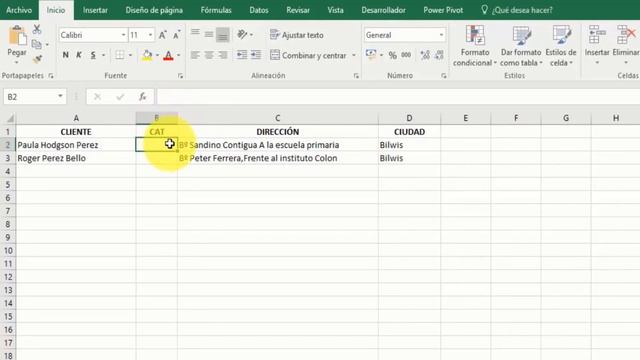This screenshot has width=640, height=360.
Task: Open the Alineación dialog launcher
Action: point(356,76)
